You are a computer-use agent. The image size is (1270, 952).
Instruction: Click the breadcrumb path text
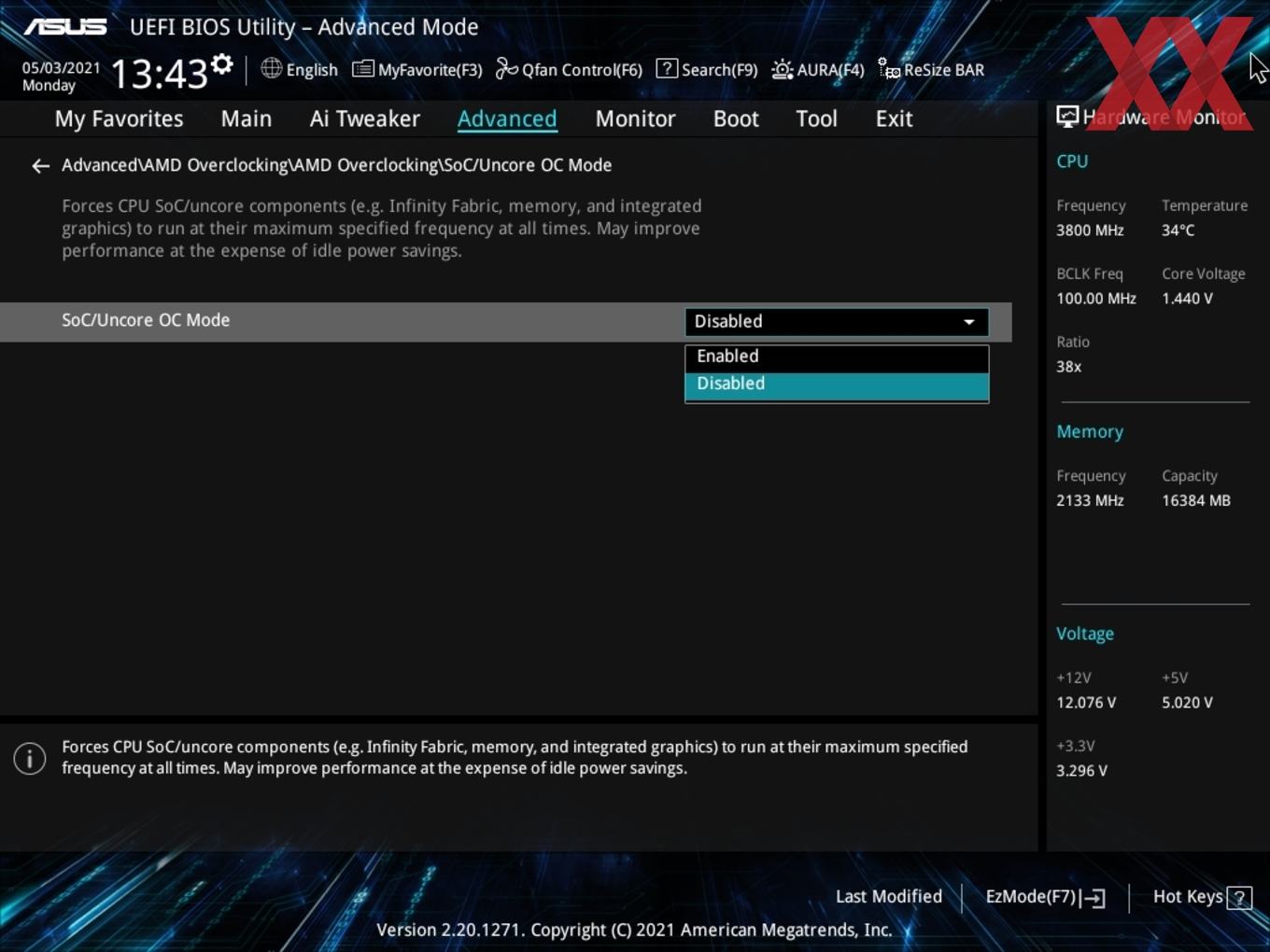click(x=336, y=165)
